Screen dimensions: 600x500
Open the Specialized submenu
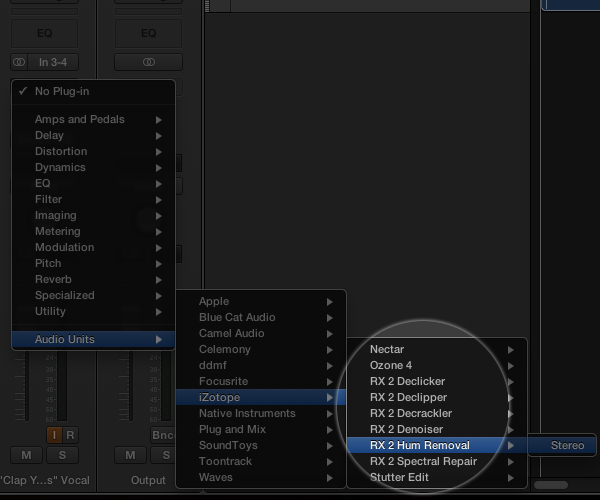[x=93, y=295]
